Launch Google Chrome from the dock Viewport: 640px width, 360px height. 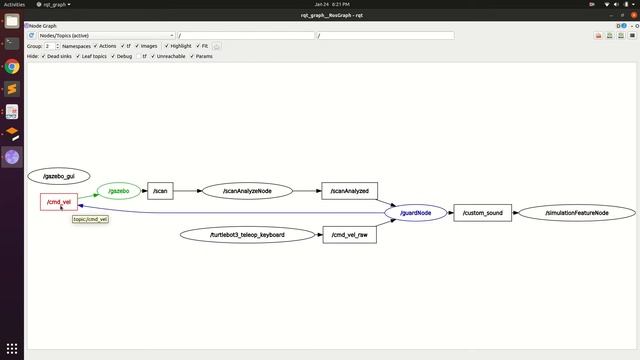[x=12, y=66]
